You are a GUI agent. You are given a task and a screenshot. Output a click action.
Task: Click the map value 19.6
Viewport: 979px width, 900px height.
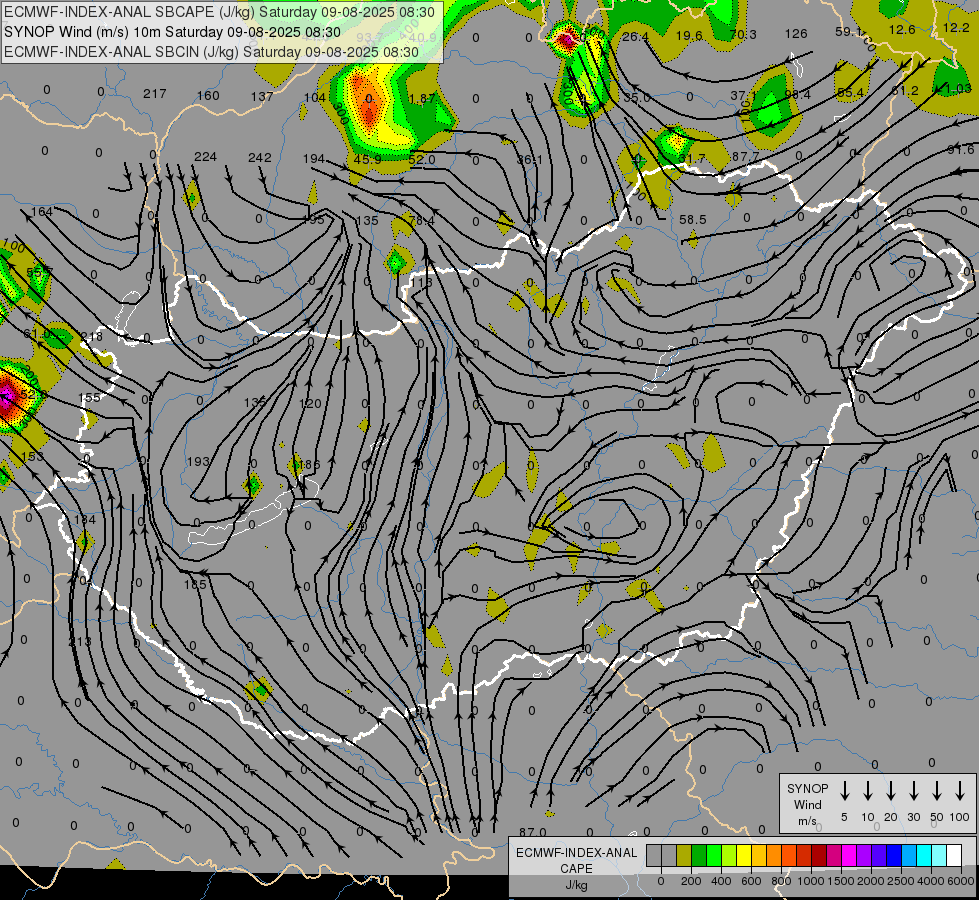click(x=689, y=36)
